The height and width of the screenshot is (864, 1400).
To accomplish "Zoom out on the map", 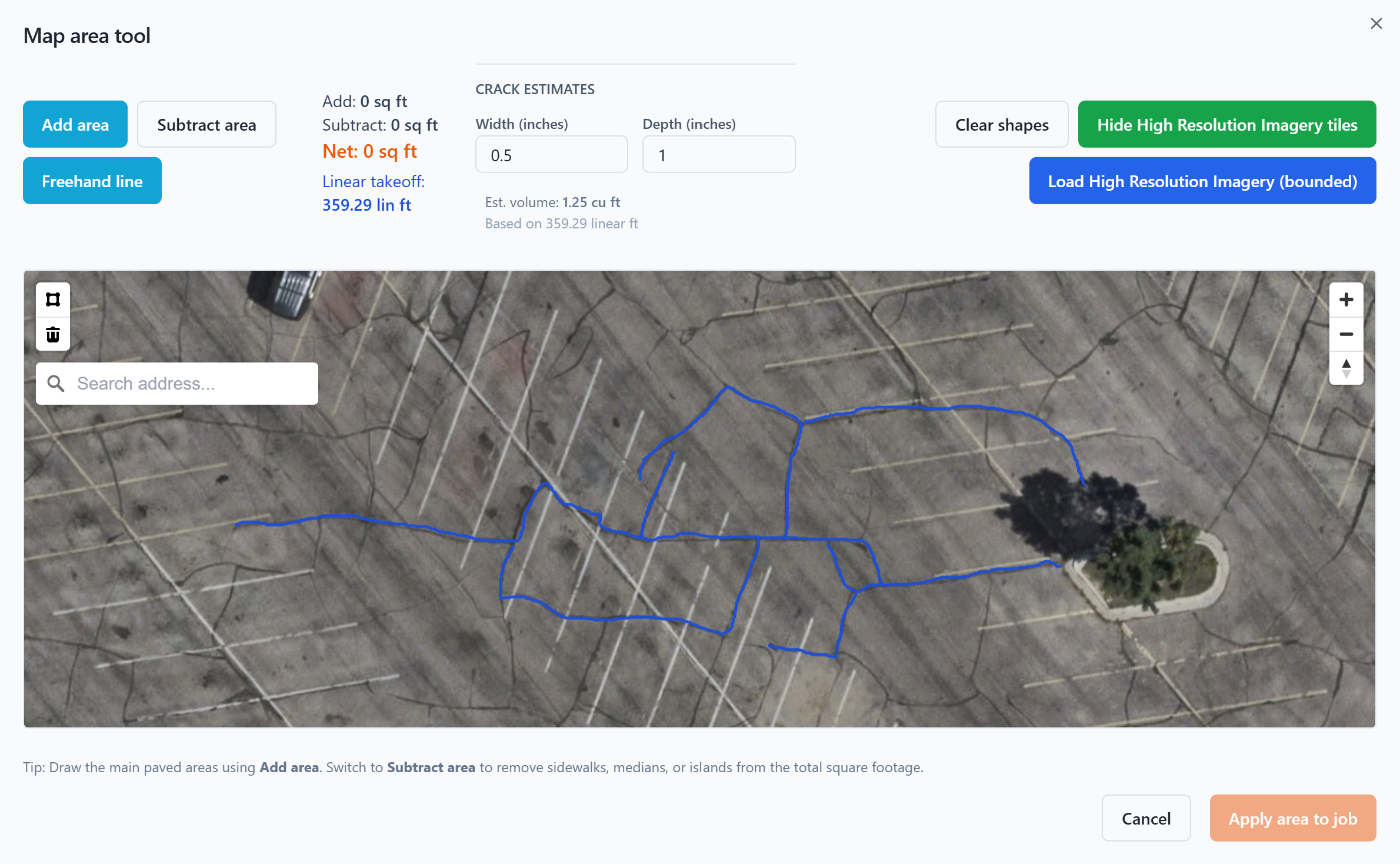I will coord(1346,334).
